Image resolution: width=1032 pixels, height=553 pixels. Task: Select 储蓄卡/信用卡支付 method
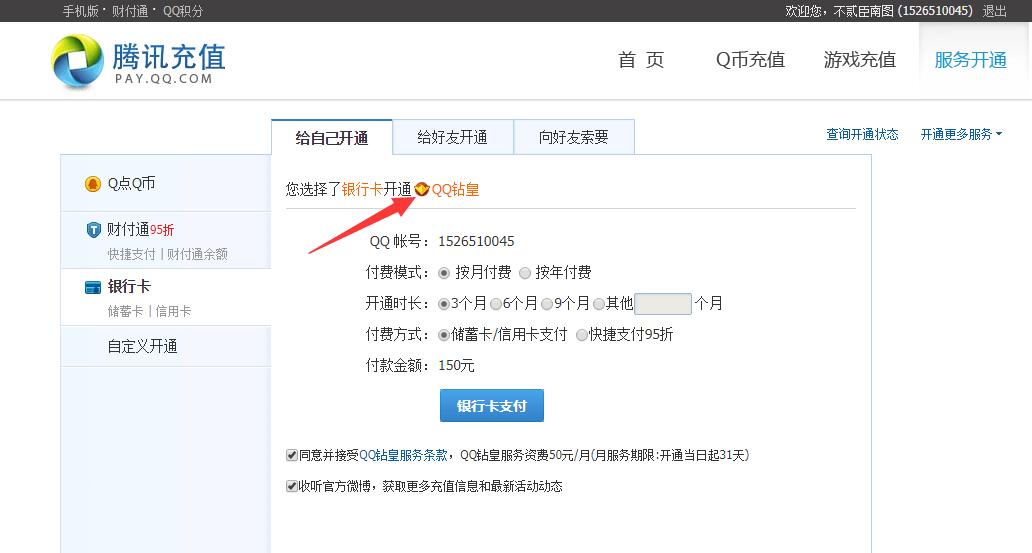click(x=444, y=334)
